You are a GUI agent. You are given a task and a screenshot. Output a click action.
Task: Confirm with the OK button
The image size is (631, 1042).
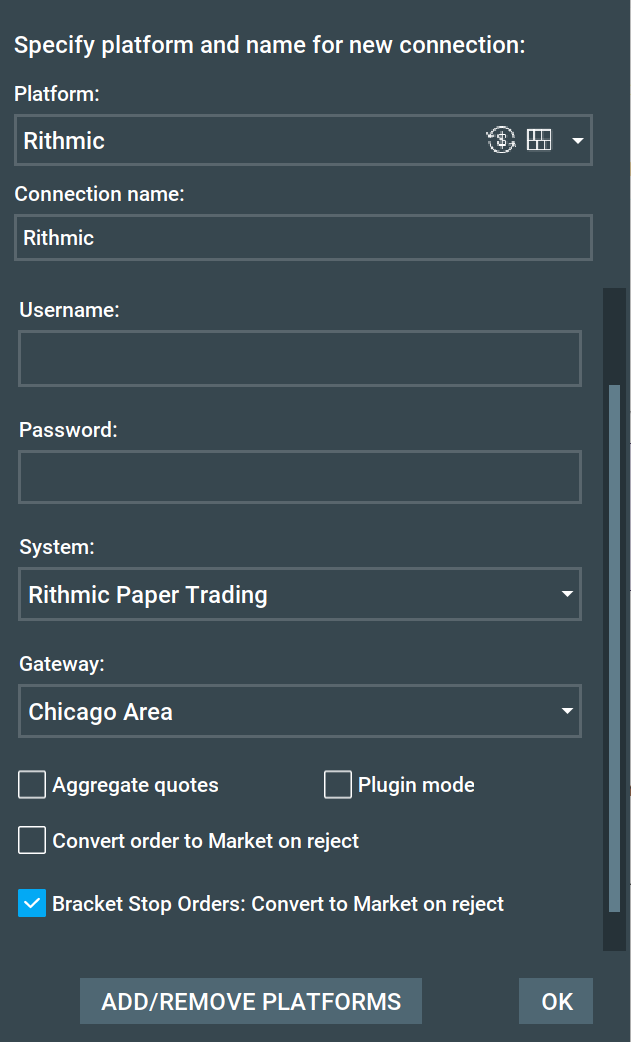click(556, 1001)
